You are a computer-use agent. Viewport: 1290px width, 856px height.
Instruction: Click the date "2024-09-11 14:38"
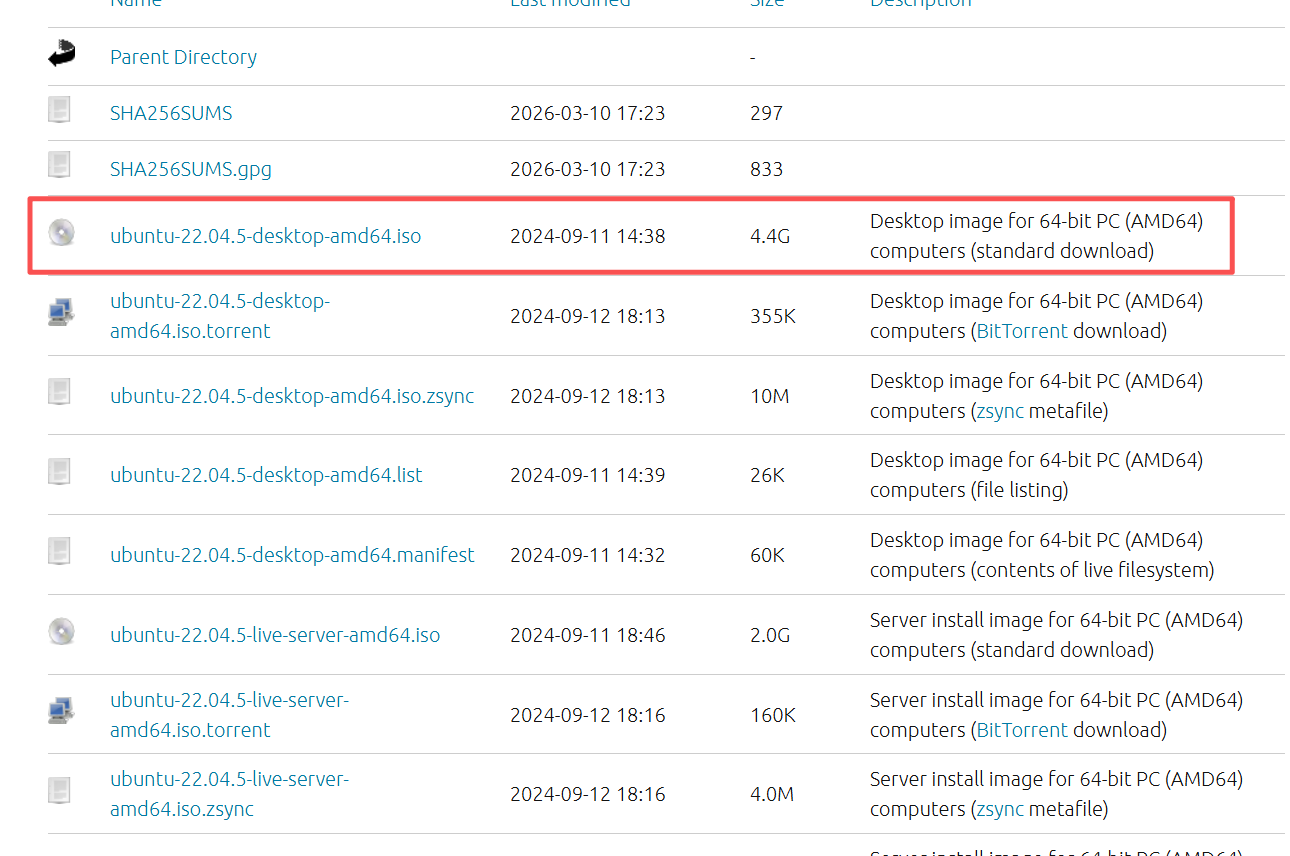point(587,236)
